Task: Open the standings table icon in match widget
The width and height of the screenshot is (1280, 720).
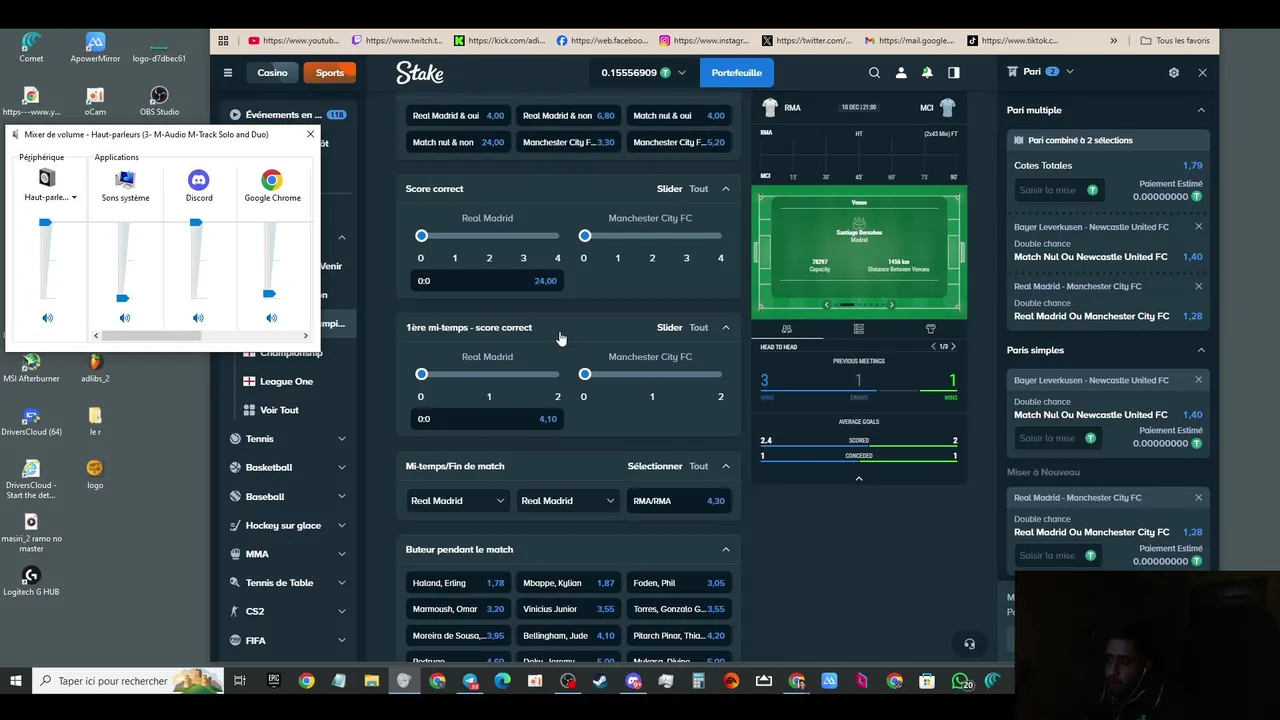Action: [859, 328]
